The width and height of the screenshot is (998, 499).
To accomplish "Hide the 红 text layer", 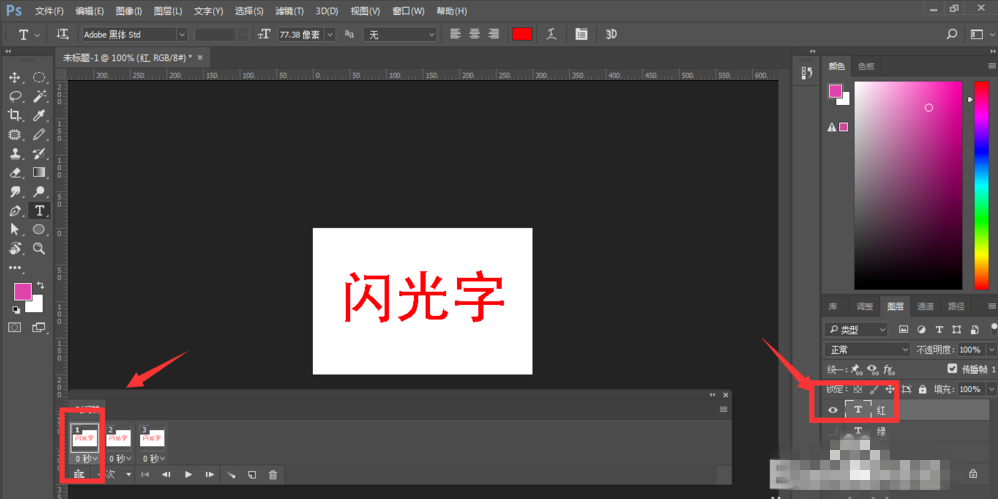I will [833, 410].
